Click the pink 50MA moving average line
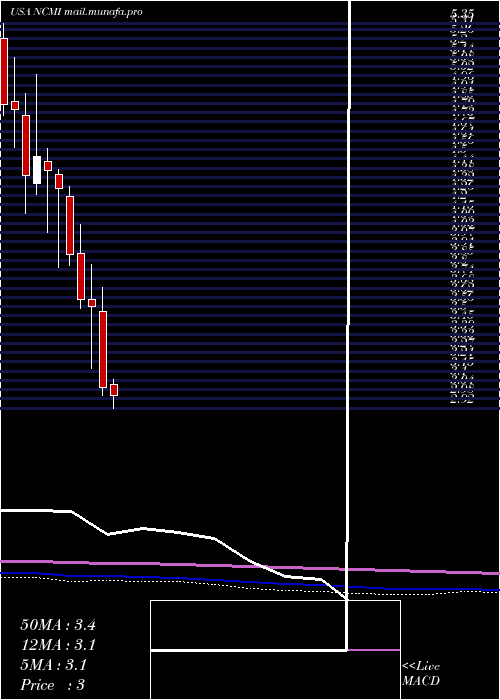Viewport: 500px width, 700px height. (250, 566)
